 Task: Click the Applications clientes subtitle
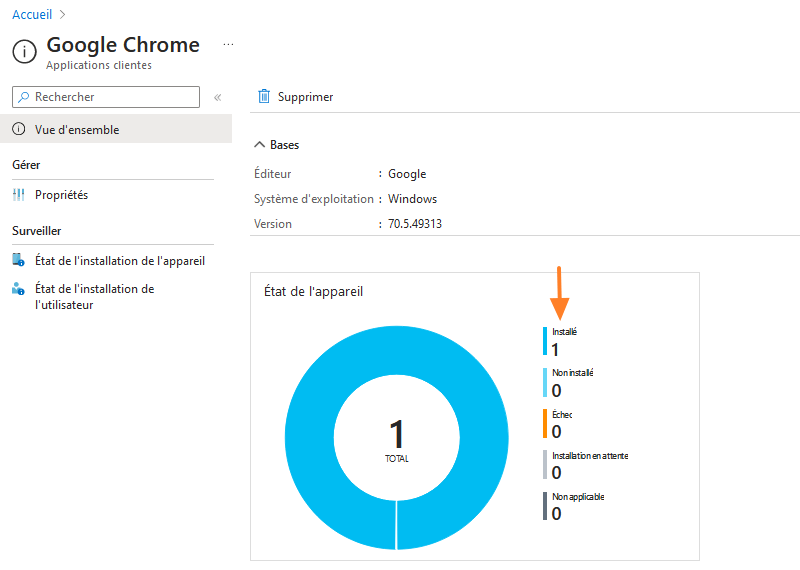[99, 65]
